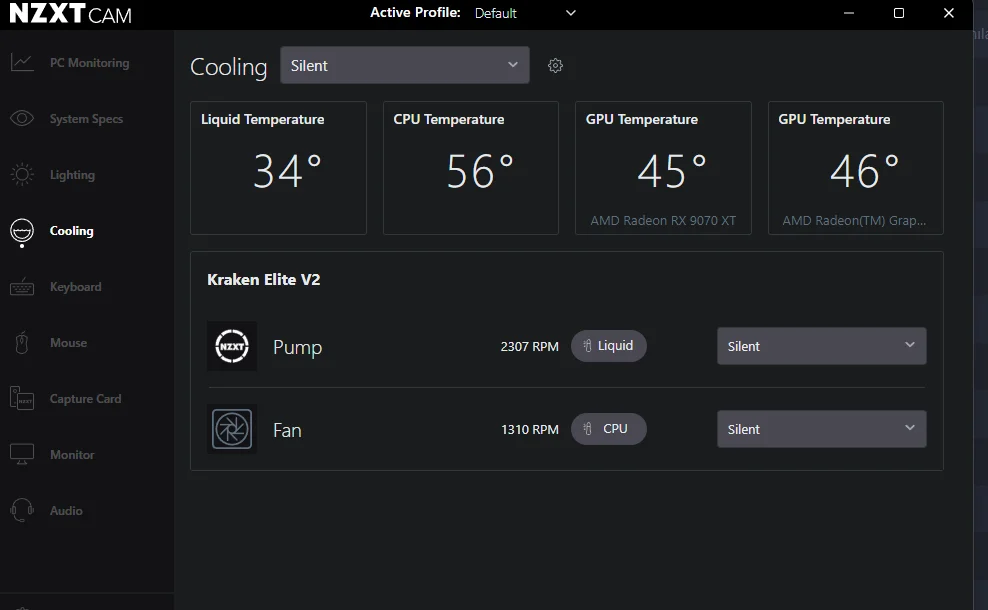Open the System Specs section
This screenshot has height=610, width=988.
coord(86,118)
